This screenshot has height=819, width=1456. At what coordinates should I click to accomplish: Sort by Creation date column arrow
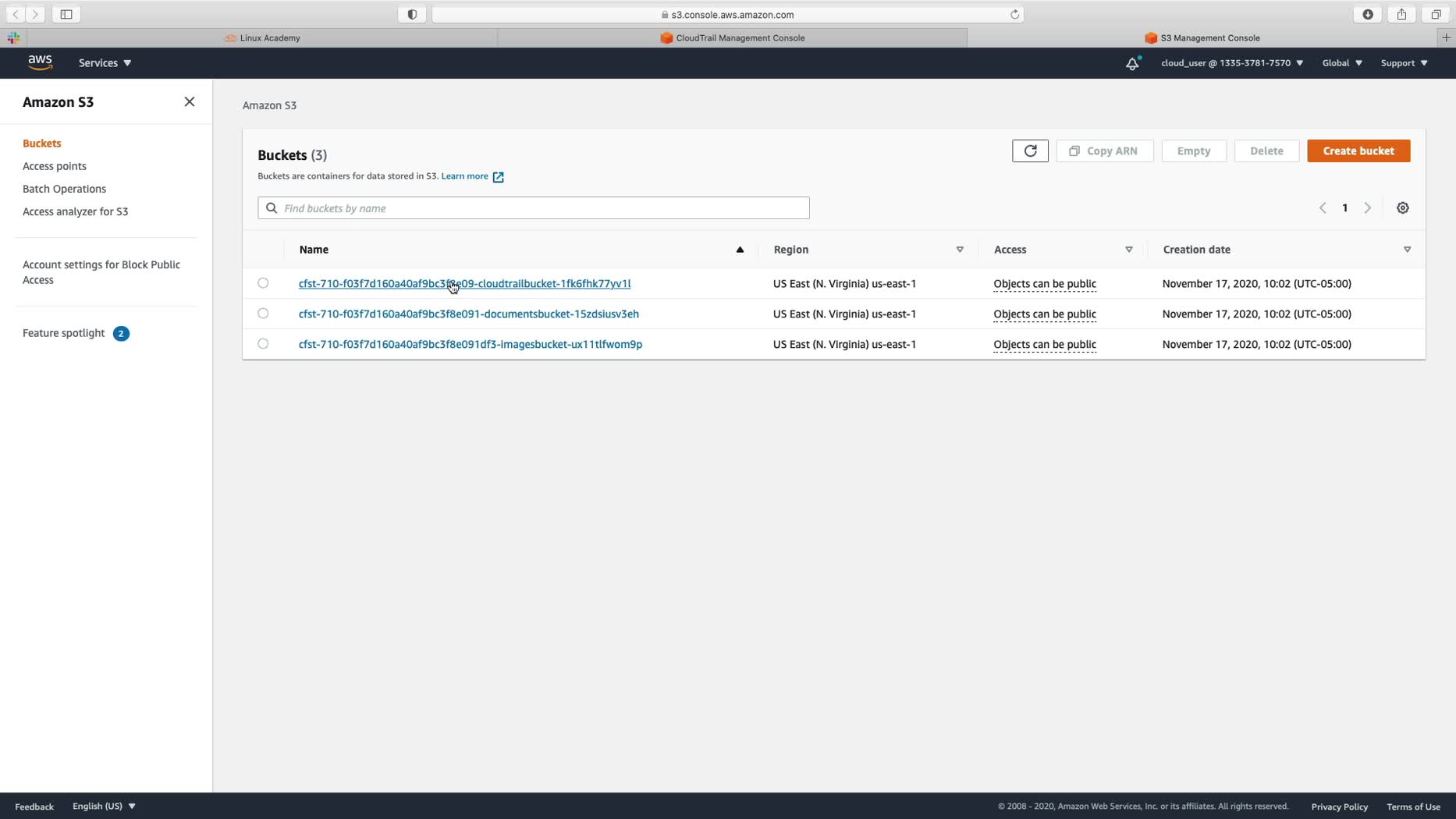[1407, 250]
